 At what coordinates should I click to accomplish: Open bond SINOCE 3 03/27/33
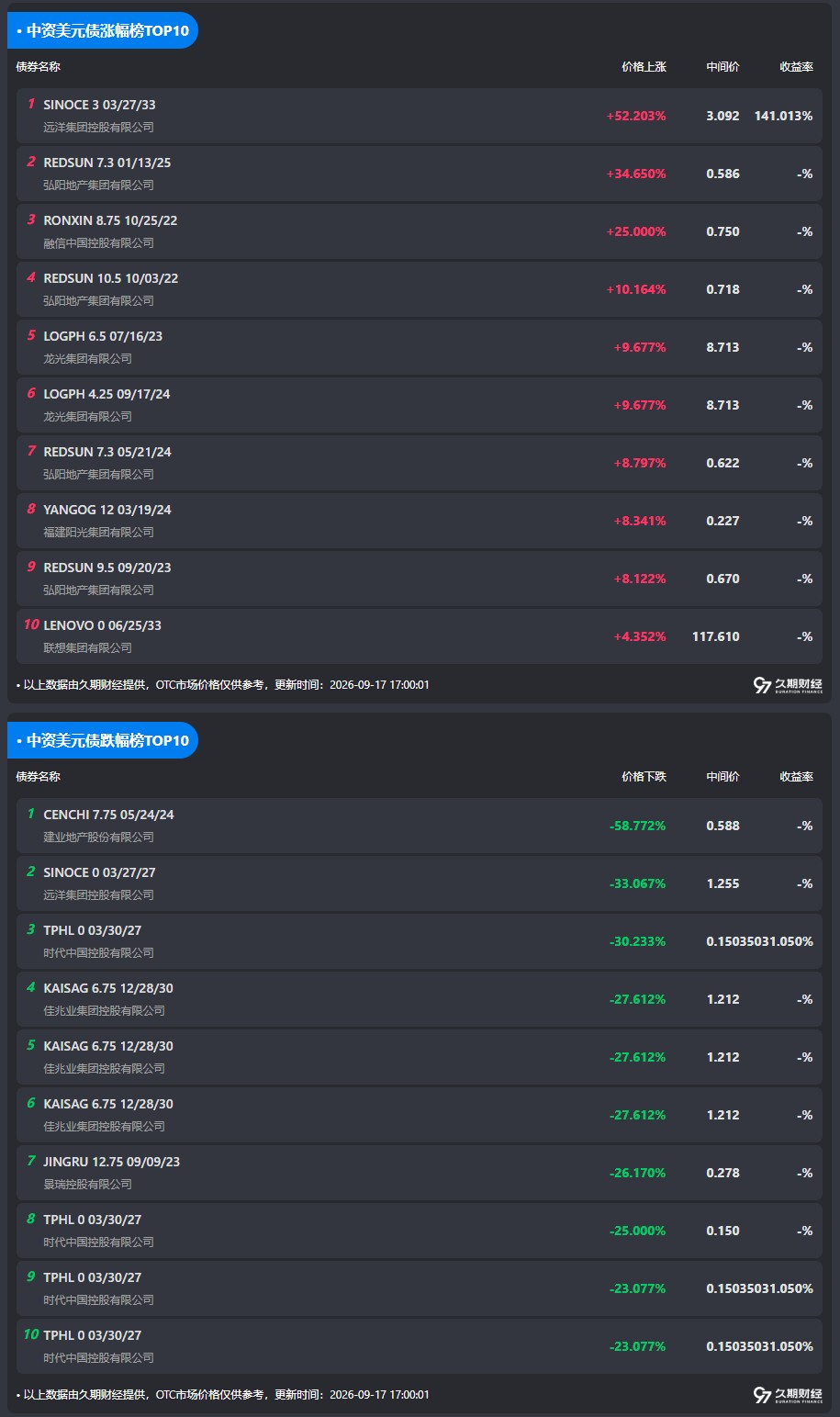click(x=99, y=105)
